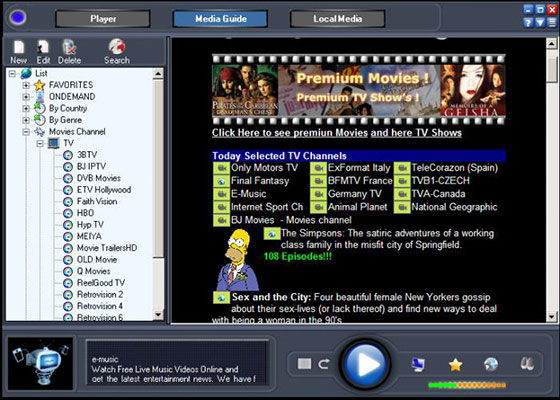Open National Geographic channel link
The image size is (560, 400).
click(454, 207)
